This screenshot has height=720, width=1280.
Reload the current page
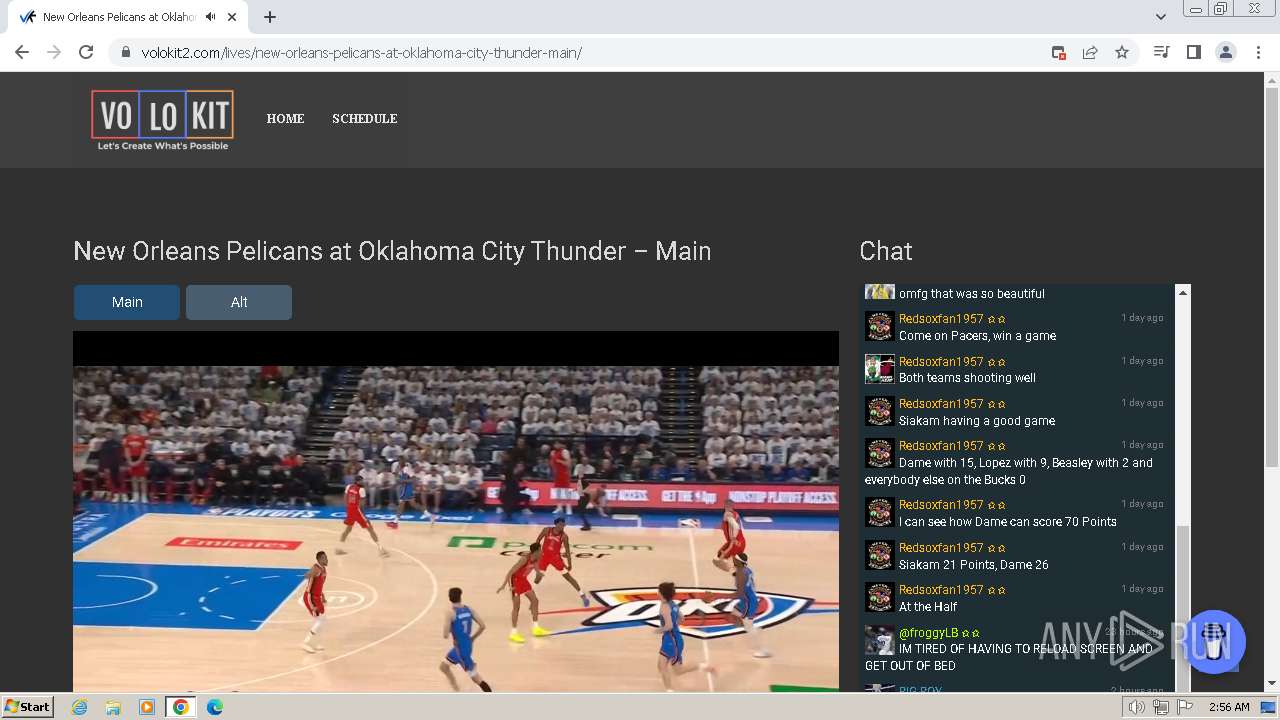(86, 52)
